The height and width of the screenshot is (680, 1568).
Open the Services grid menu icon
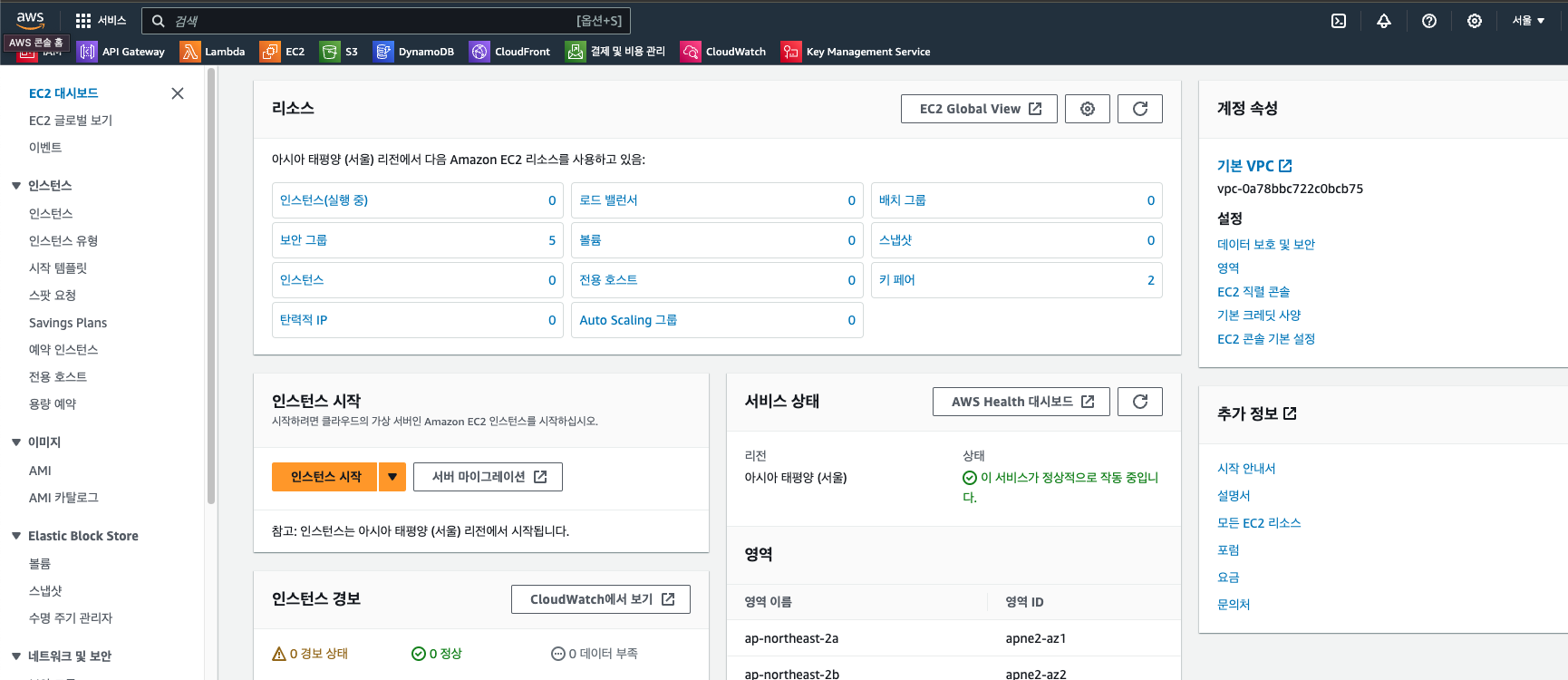(83, 21)
